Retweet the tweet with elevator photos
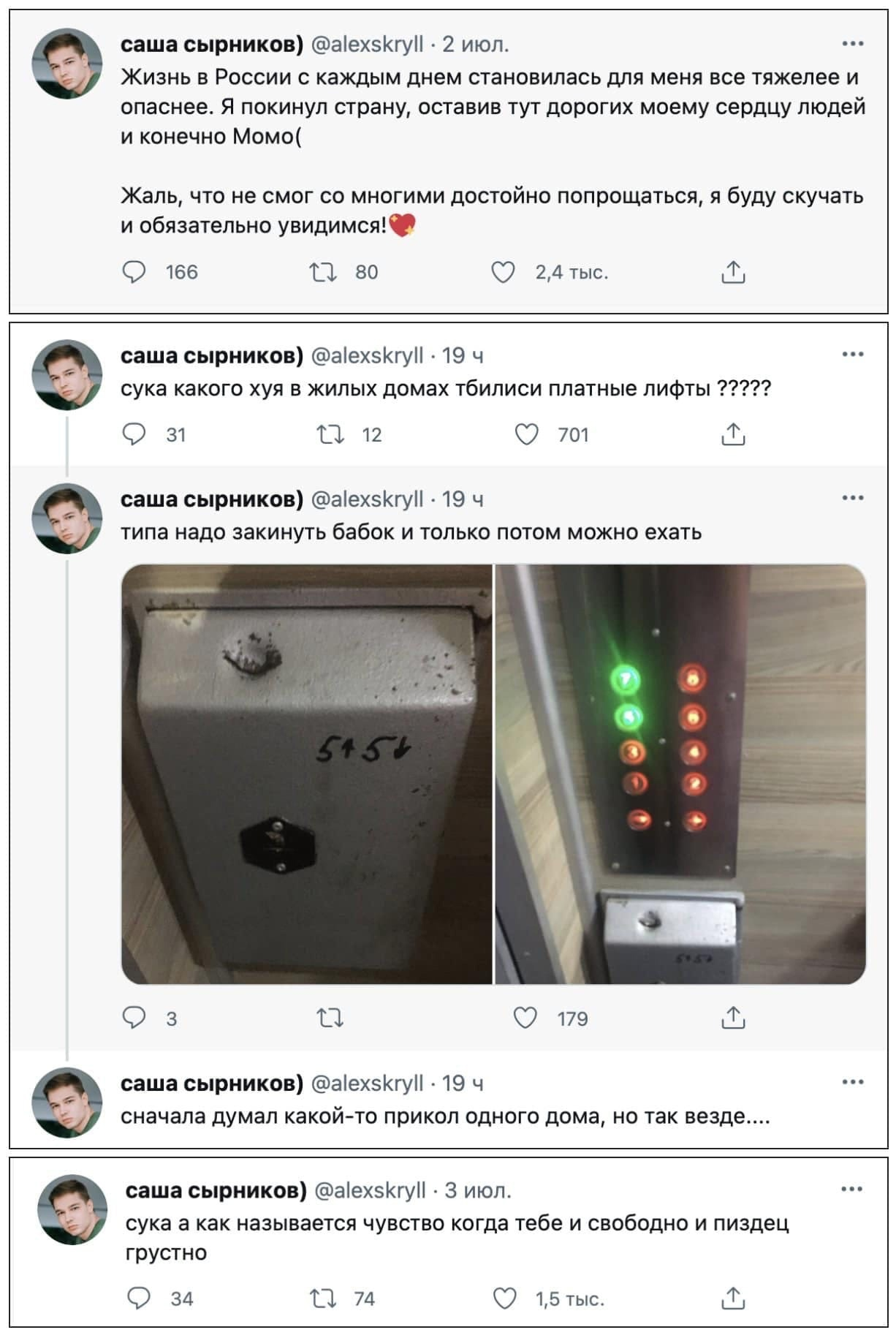This screenshot has height=1338, width=896. [330, 1018]
